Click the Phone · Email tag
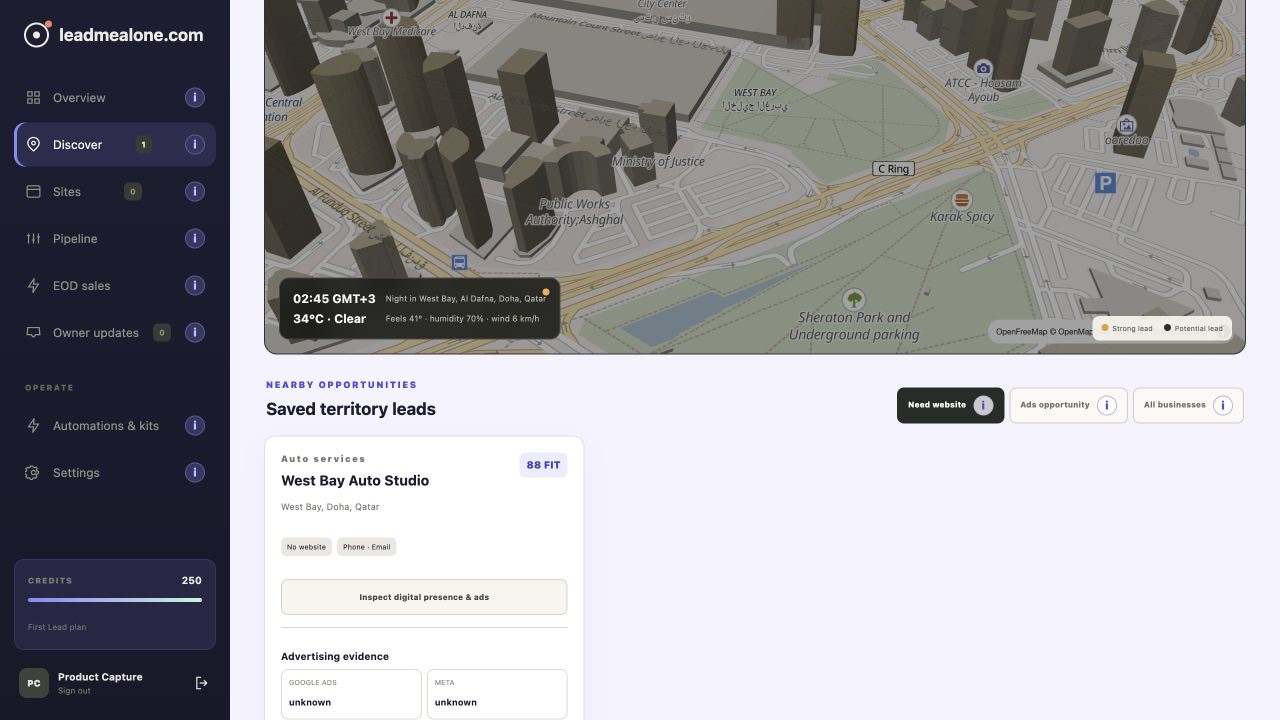Viewport: 1280px width, 720px height. pos(367,547)
